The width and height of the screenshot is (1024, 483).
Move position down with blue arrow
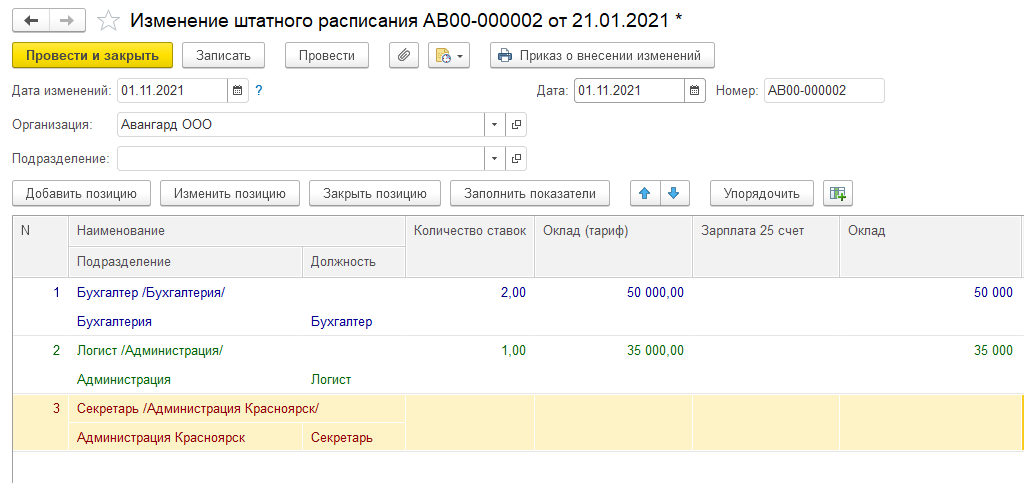[x=674, y=193]
